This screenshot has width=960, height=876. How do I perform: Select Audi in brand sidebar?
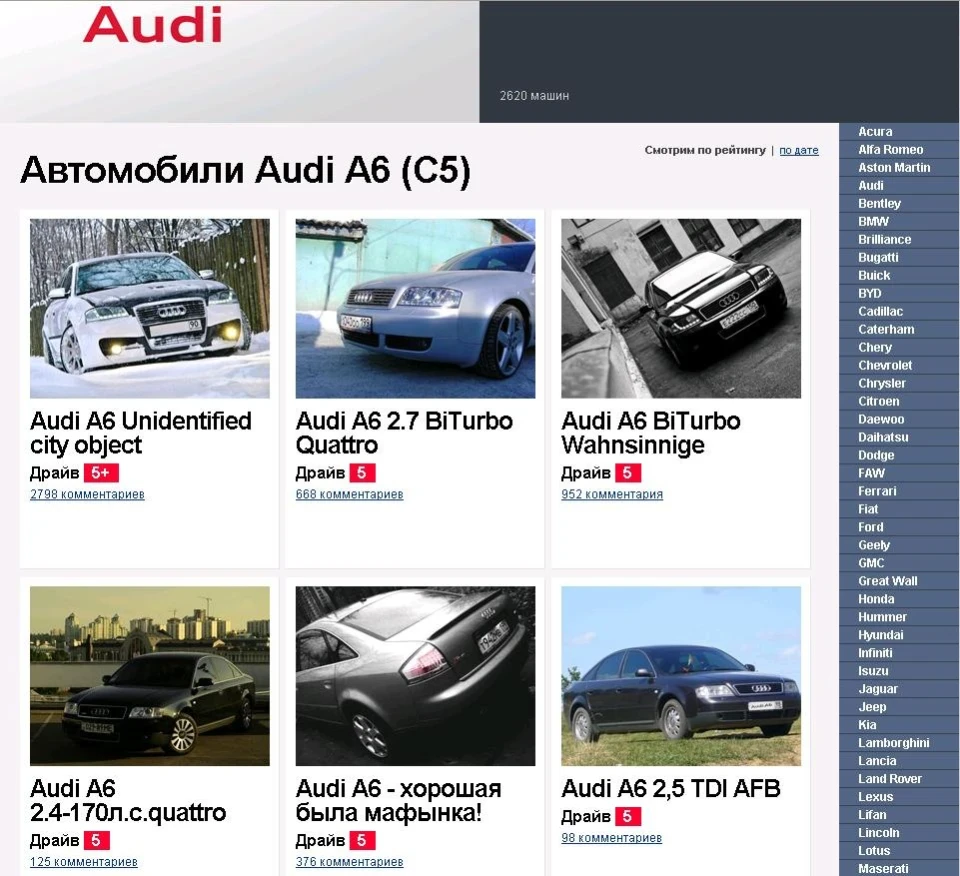point(871,185)
